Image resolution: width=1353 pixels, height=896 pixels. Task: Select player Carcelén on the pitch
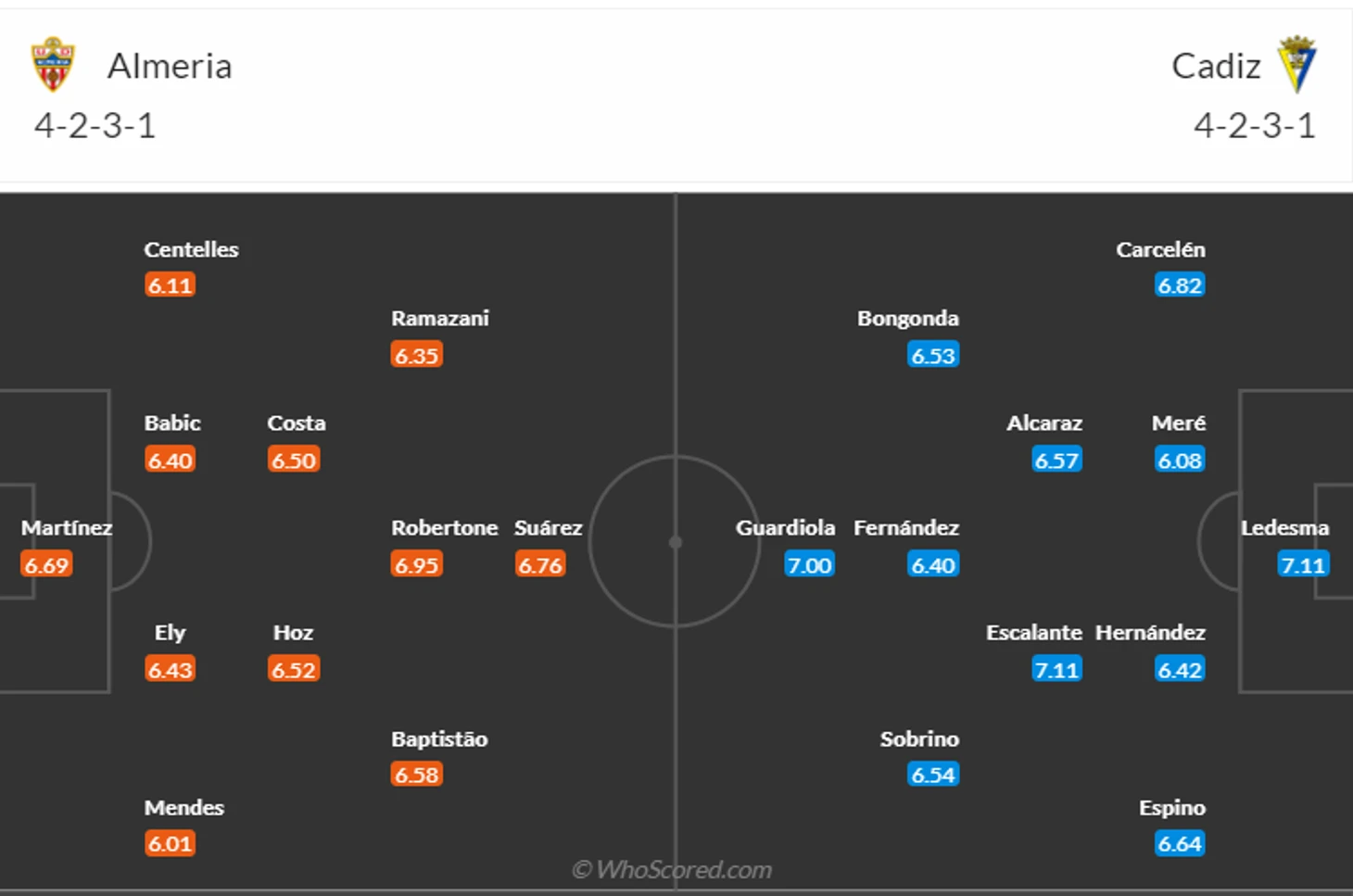[1160, 249]
